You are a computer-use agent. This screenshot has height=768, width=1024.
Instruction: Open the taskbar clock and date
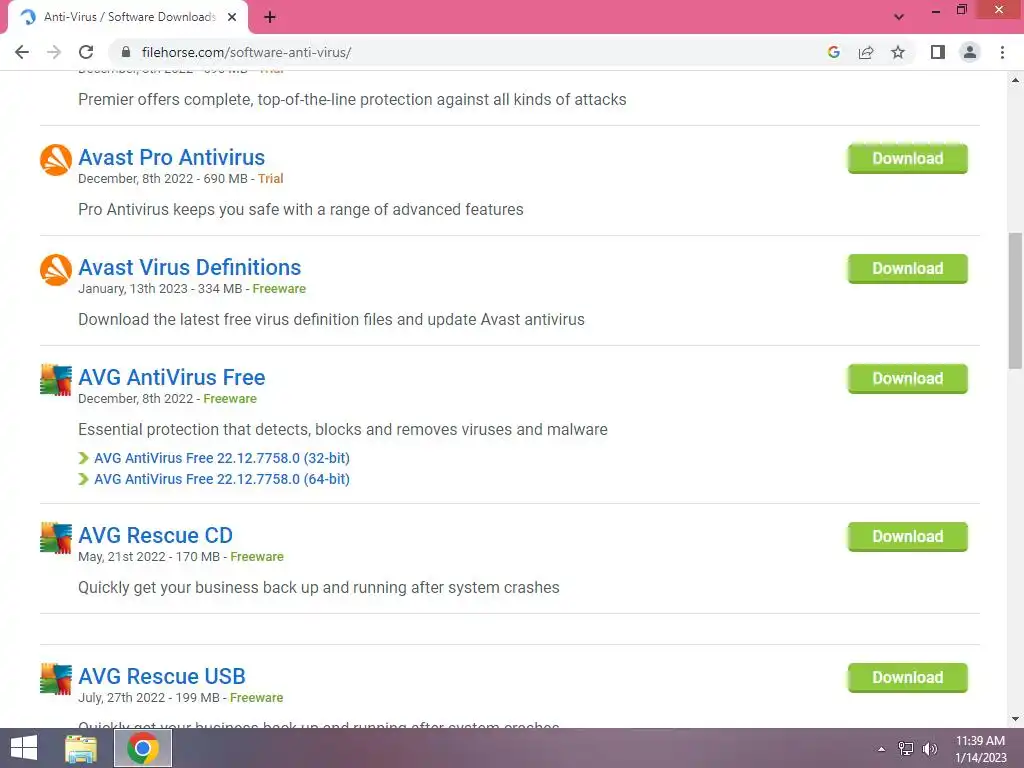(x=980, y=749)
